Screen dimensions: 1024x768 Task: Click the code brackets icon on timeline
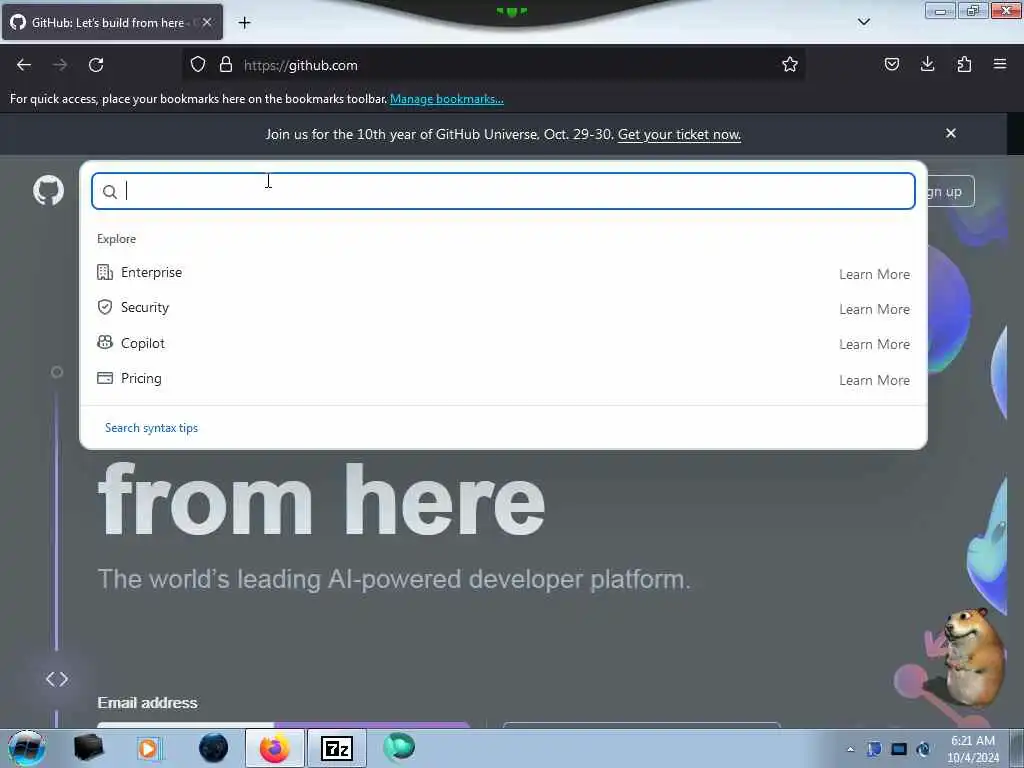(57, 679)
